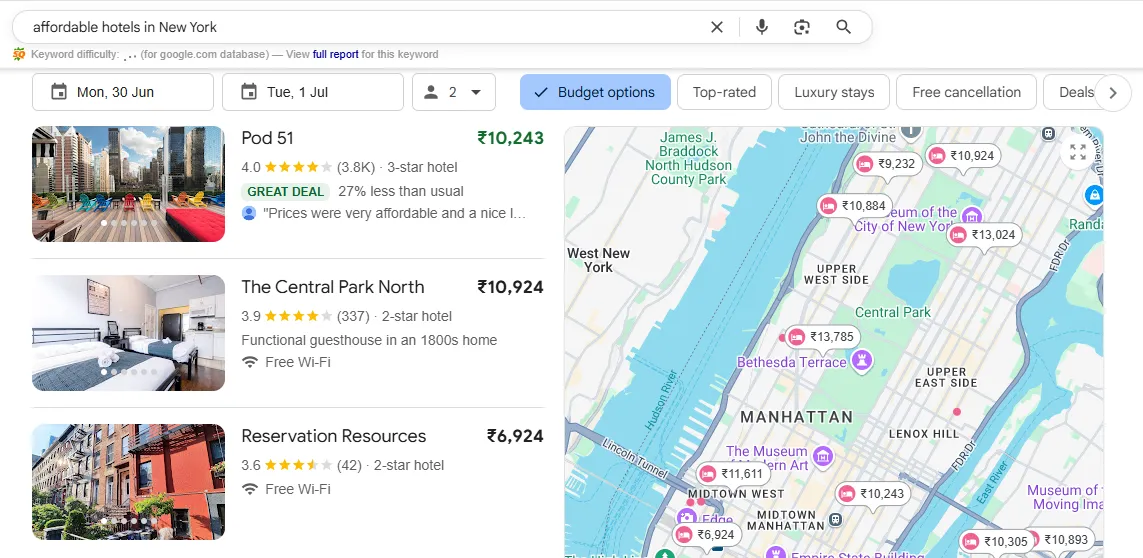Expand the map to fullscreen
Image resolution: width=1143 pixels, height=558 pixels.
(x=1077, y=152)
